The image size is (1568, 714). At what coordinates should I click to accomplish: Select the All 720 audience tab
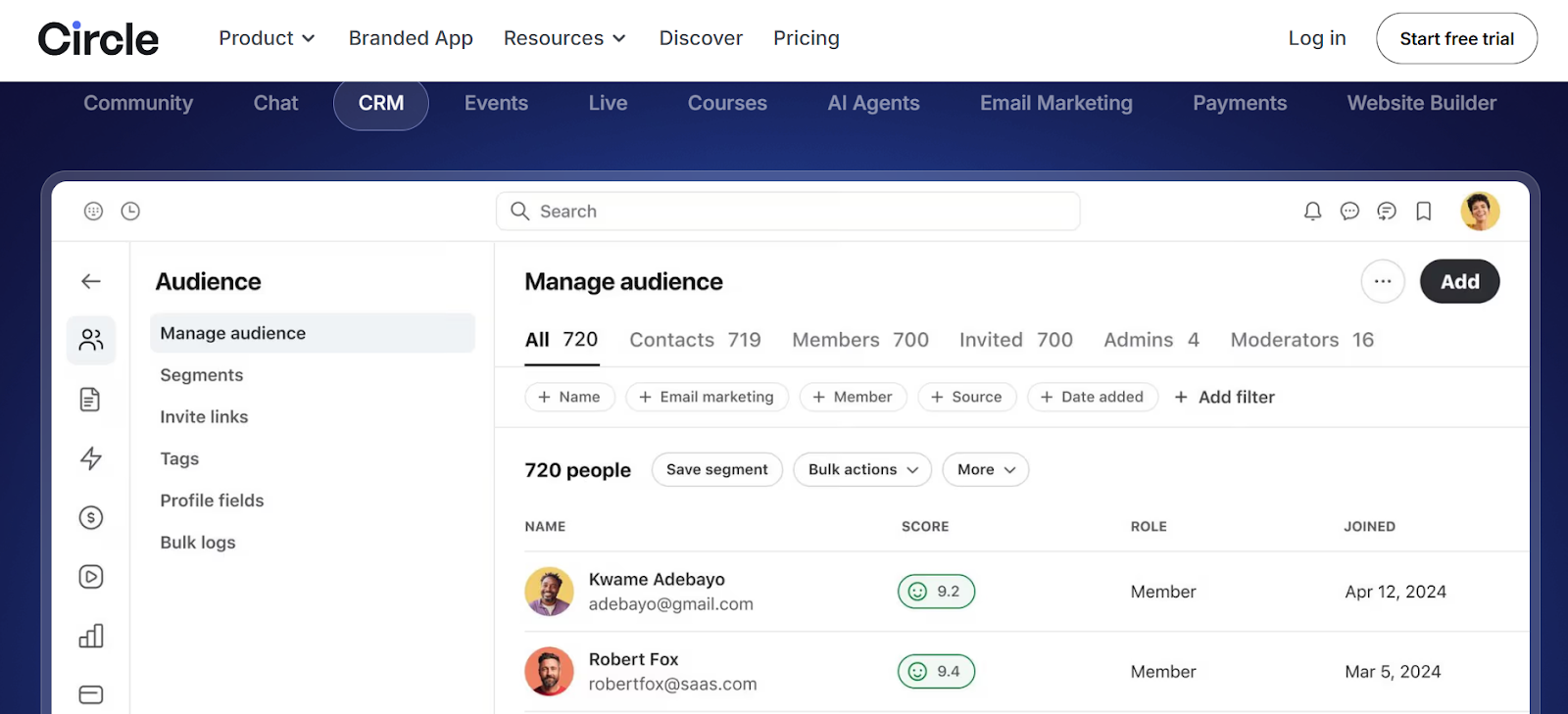tap(562, 340)
